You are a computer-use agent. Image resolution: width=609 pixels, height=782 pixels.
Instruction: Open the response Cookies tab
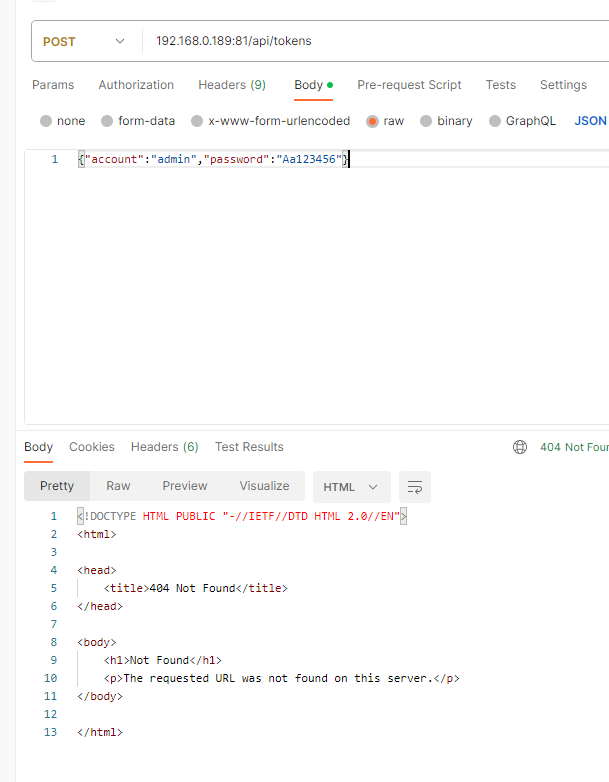[x=92, y=447]
